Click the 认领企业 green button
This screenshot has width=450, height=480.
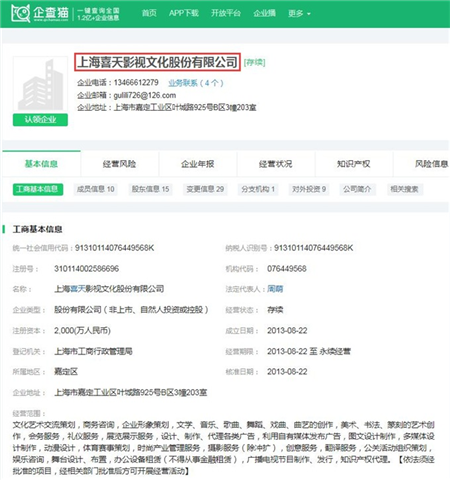[40, 120]
